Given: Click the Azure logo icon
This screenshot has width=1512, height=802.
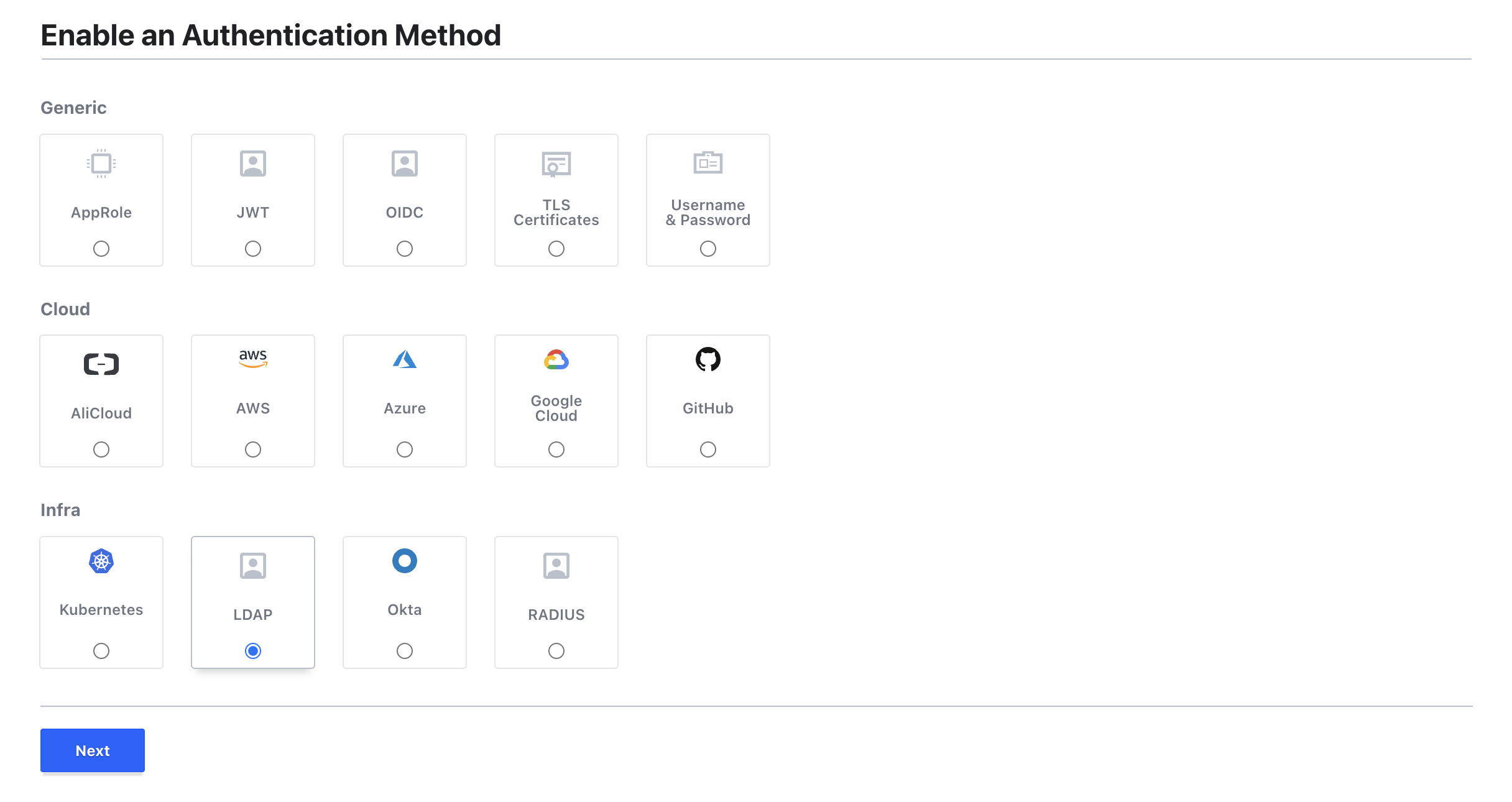Looking at the screenshot, I should pyautogui.click(x=405, y=359).
